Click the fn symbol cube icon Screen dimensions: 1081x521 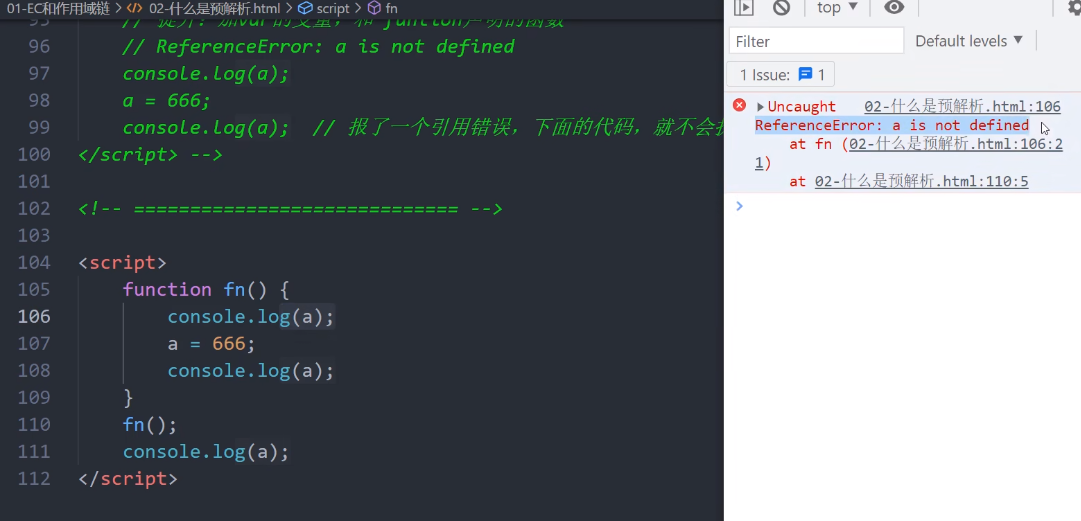coord(374,8)
